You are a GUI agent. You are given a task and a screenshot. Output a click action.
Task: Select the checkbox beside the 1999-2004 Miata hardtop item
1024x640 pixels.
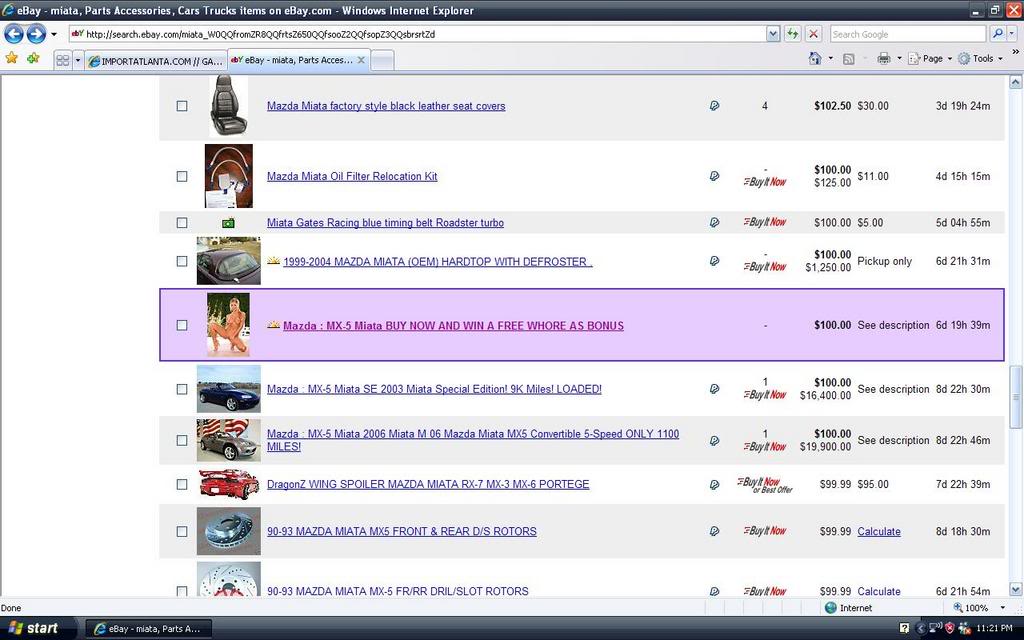click(x=181, y=261)
